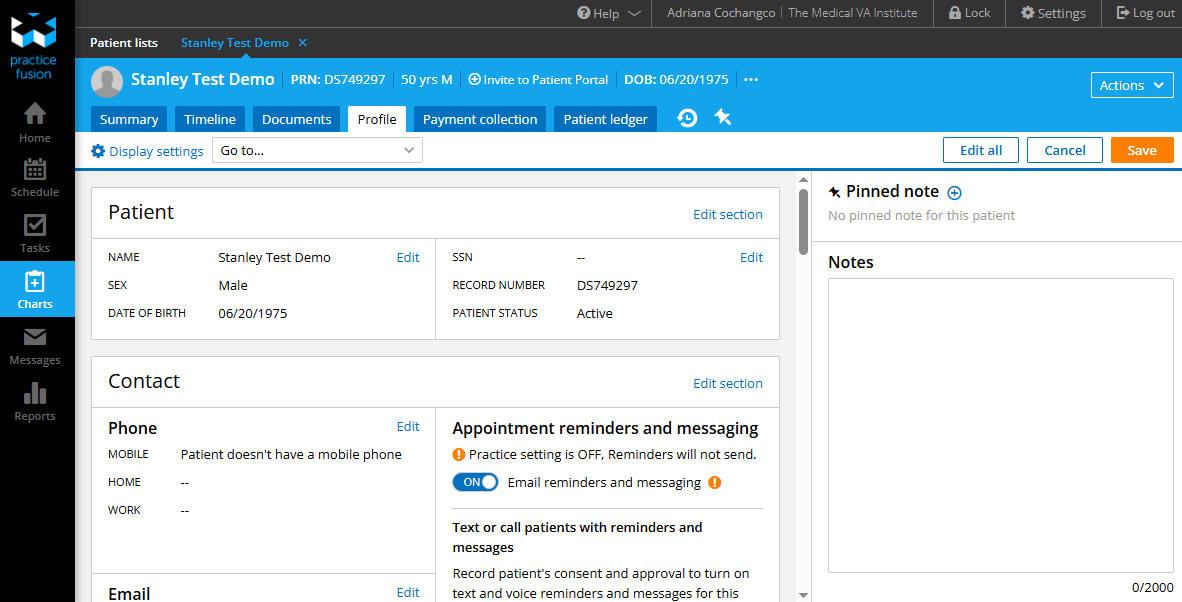Click orange warning icon beside Practice setting

point(458,454)
